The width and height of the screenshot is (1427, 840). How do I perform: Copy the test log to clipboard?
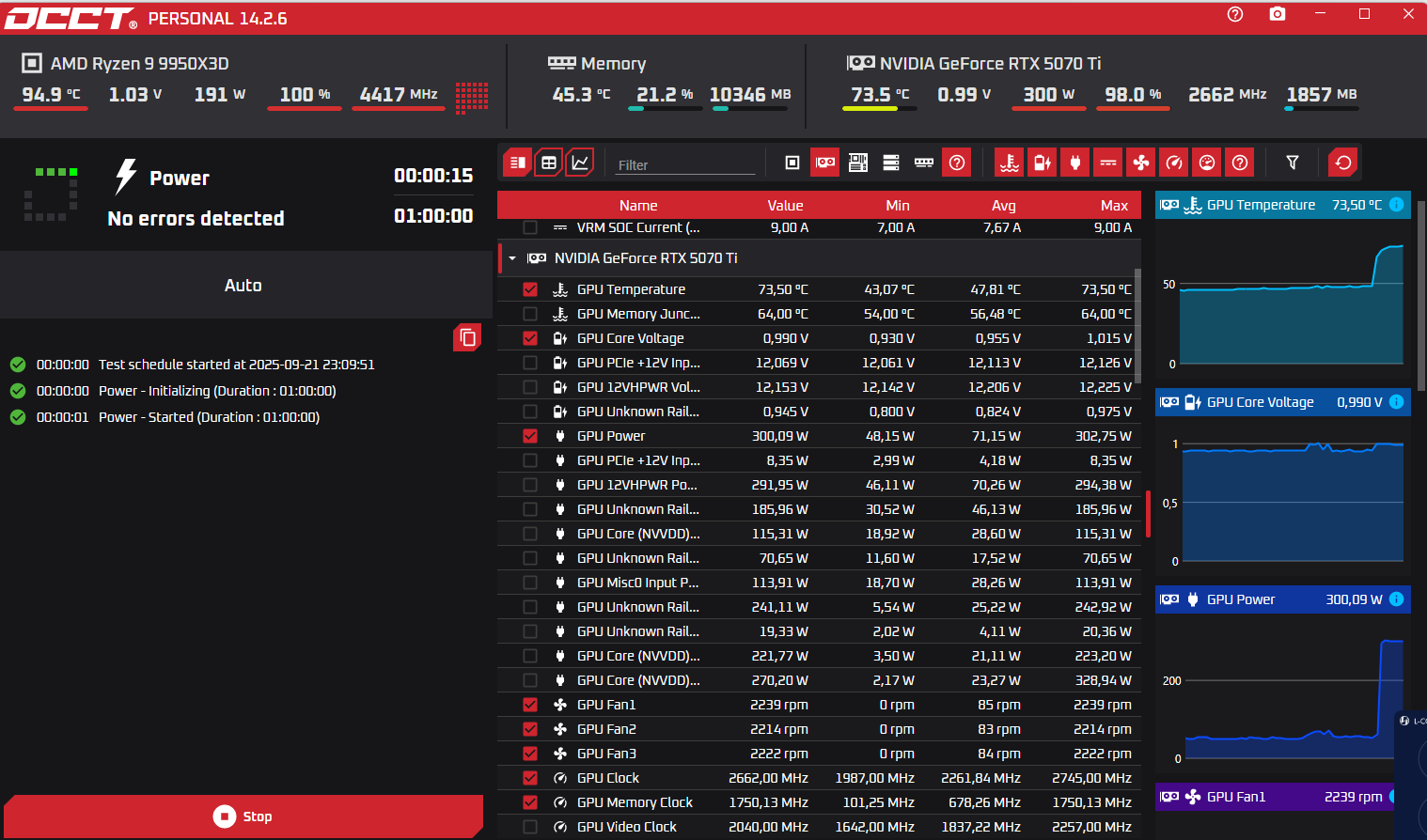tap(467, 337)
